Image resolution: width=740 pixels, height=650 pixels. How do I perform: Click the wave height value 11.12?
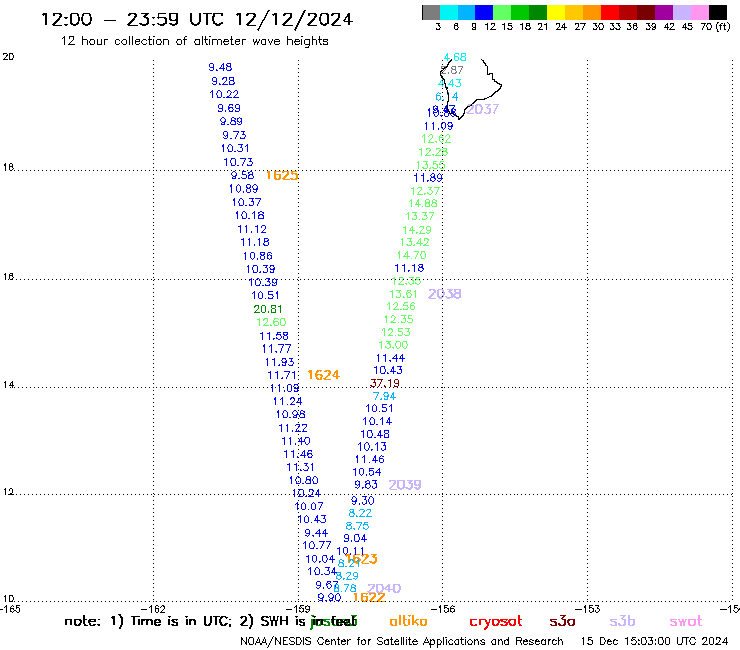[x=252, y=229]
